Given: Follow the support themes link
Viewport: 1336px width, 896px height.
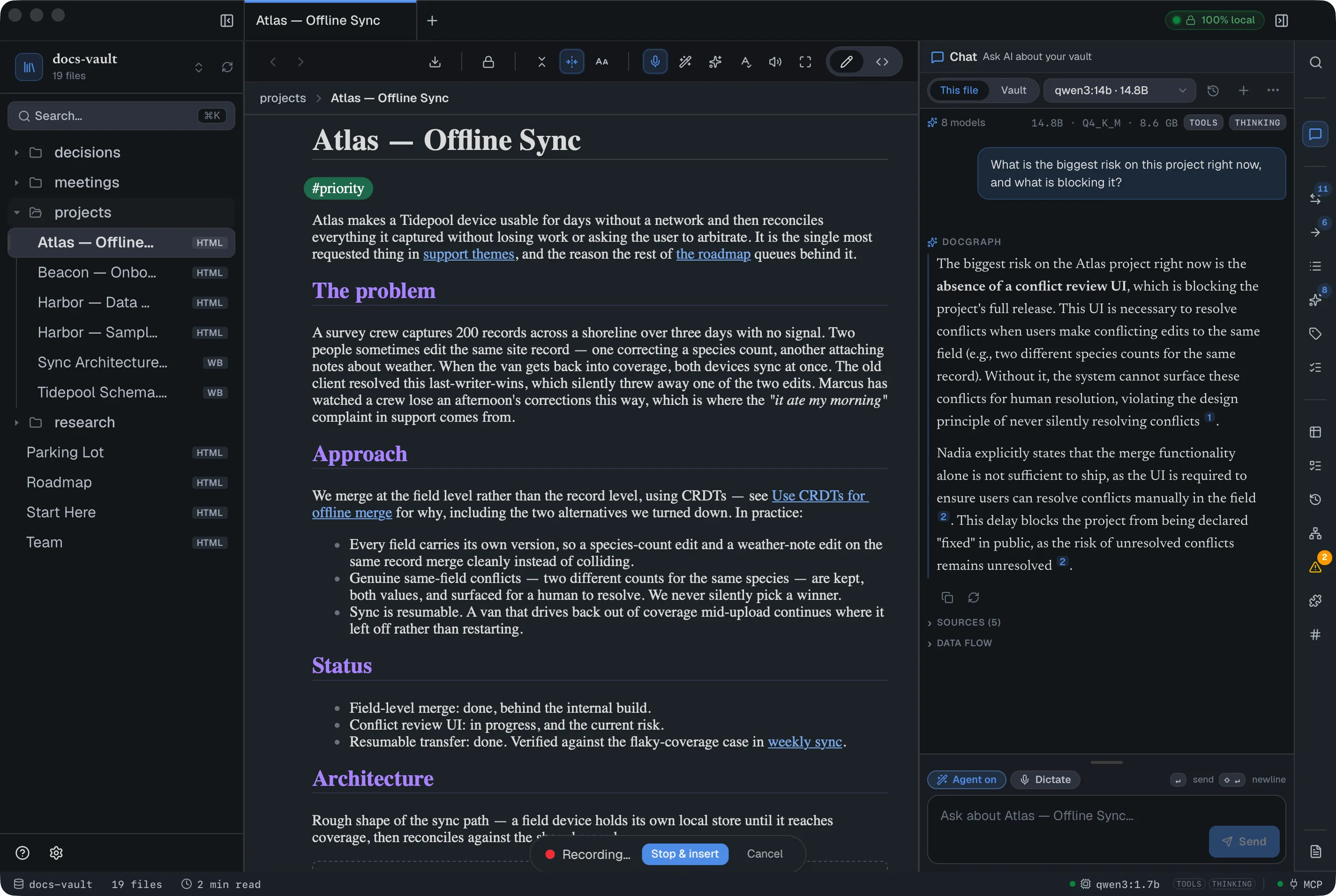Looking at the screenshot, I should (468, 254).
